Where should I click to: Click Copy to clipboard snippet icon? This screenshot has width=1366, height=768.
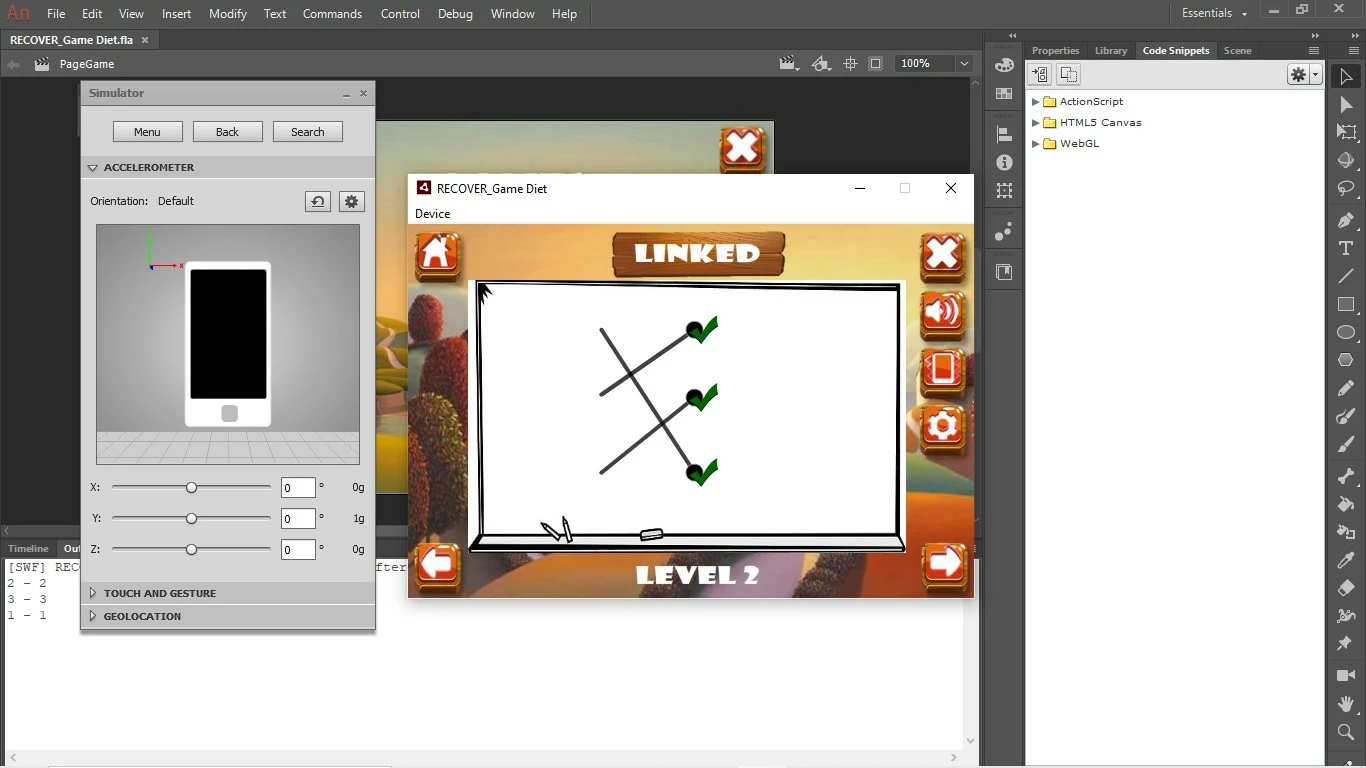click(x=1068, y=74)
